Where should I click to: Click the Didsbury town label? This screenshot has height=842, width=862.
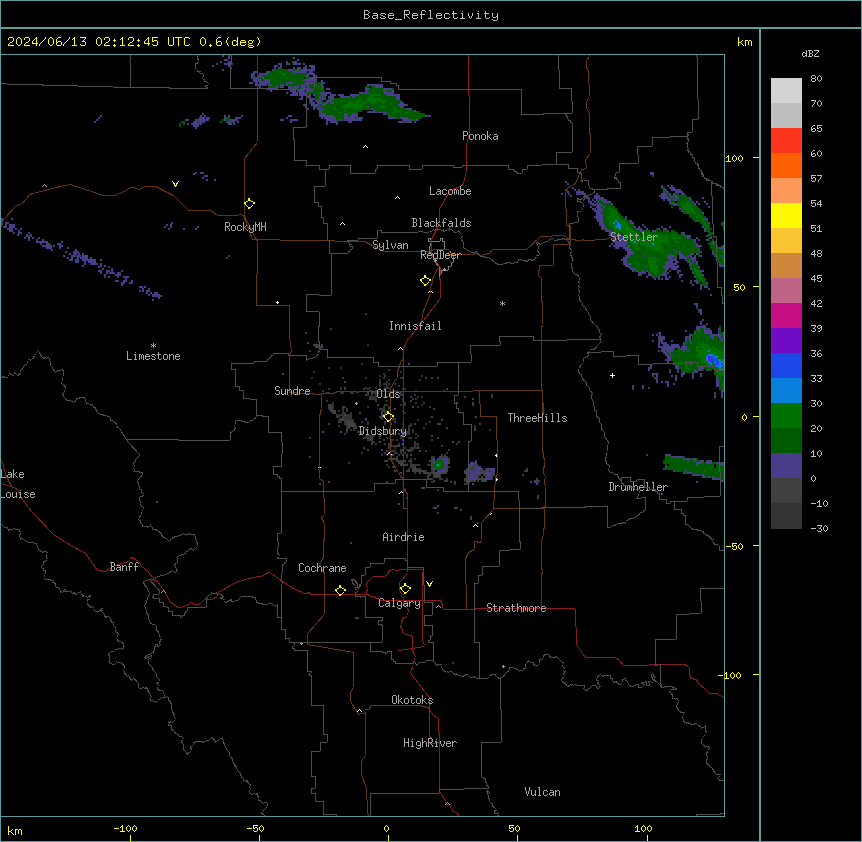pyautogui.click(x=383, y=431)
